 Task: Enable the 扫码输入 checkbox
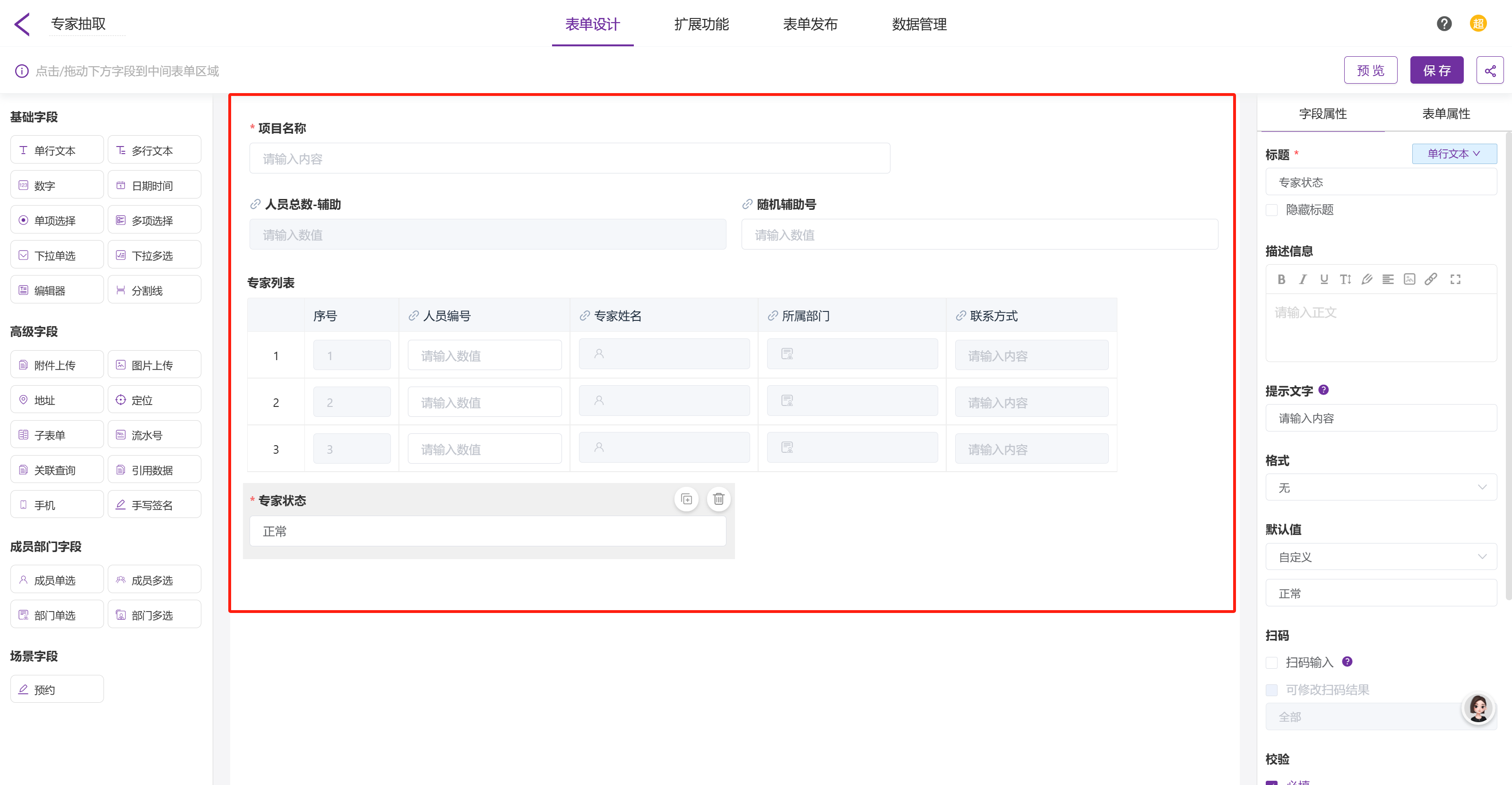point(1272,663)
